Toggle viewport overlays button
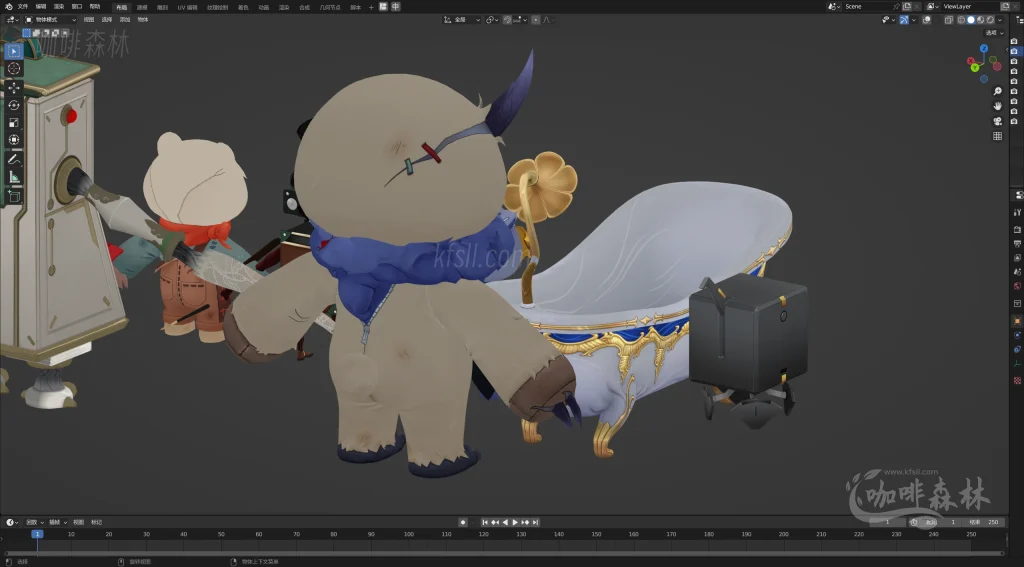Image resolution: width=1024 pixels, height=567 pixels. (926, 20)
